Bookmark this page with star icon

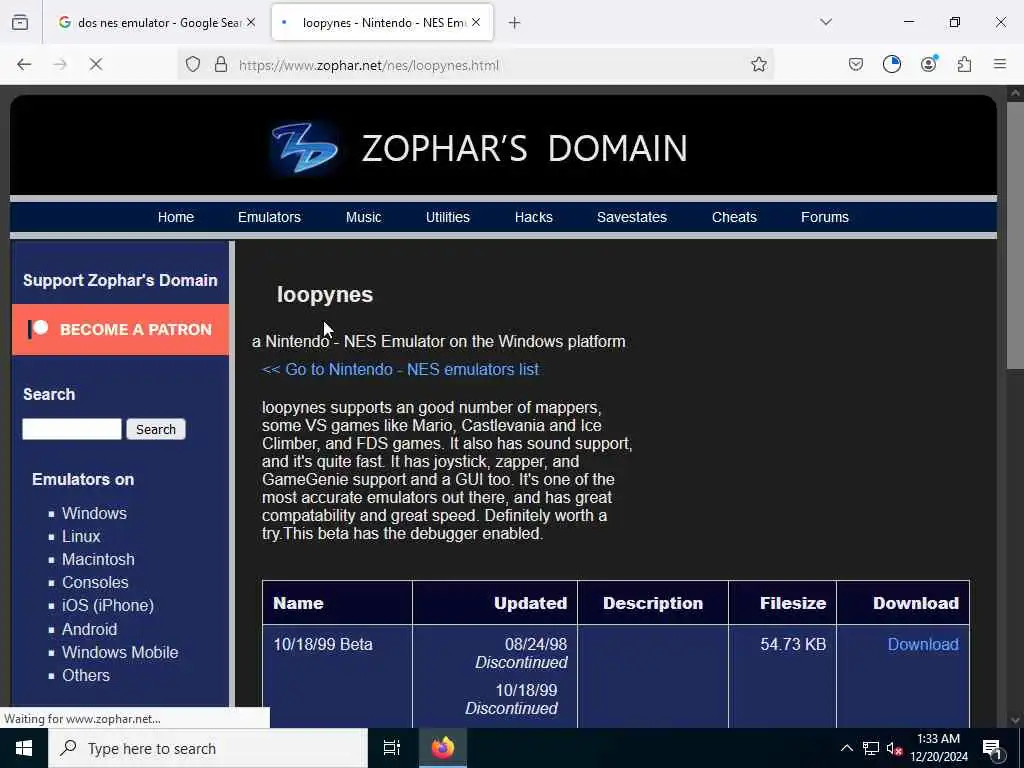click(x=758, y=64)
